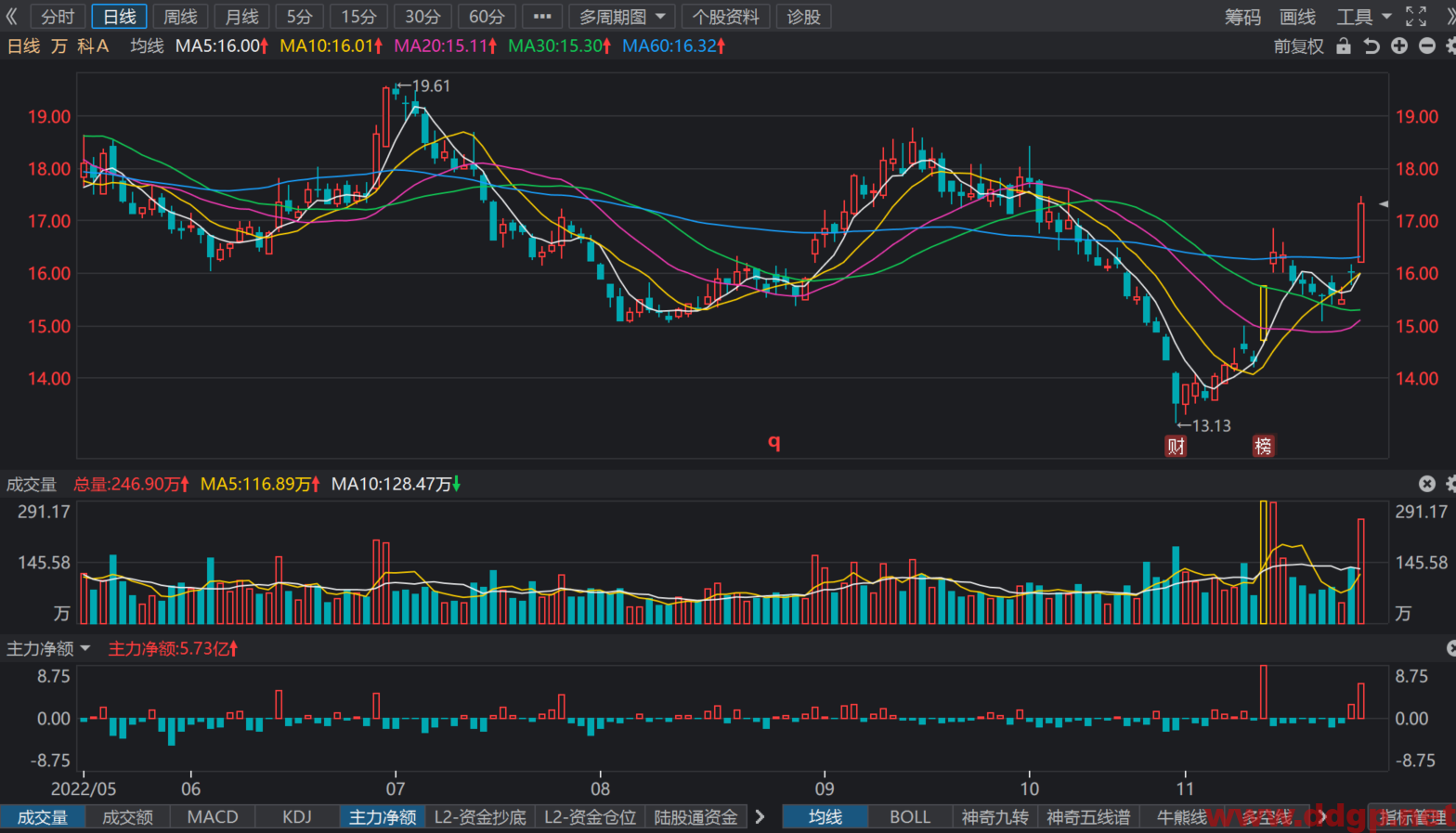1456x833 pixels.
Task: Open the 财 marker on the chart
Action: tap(1176, 447)
